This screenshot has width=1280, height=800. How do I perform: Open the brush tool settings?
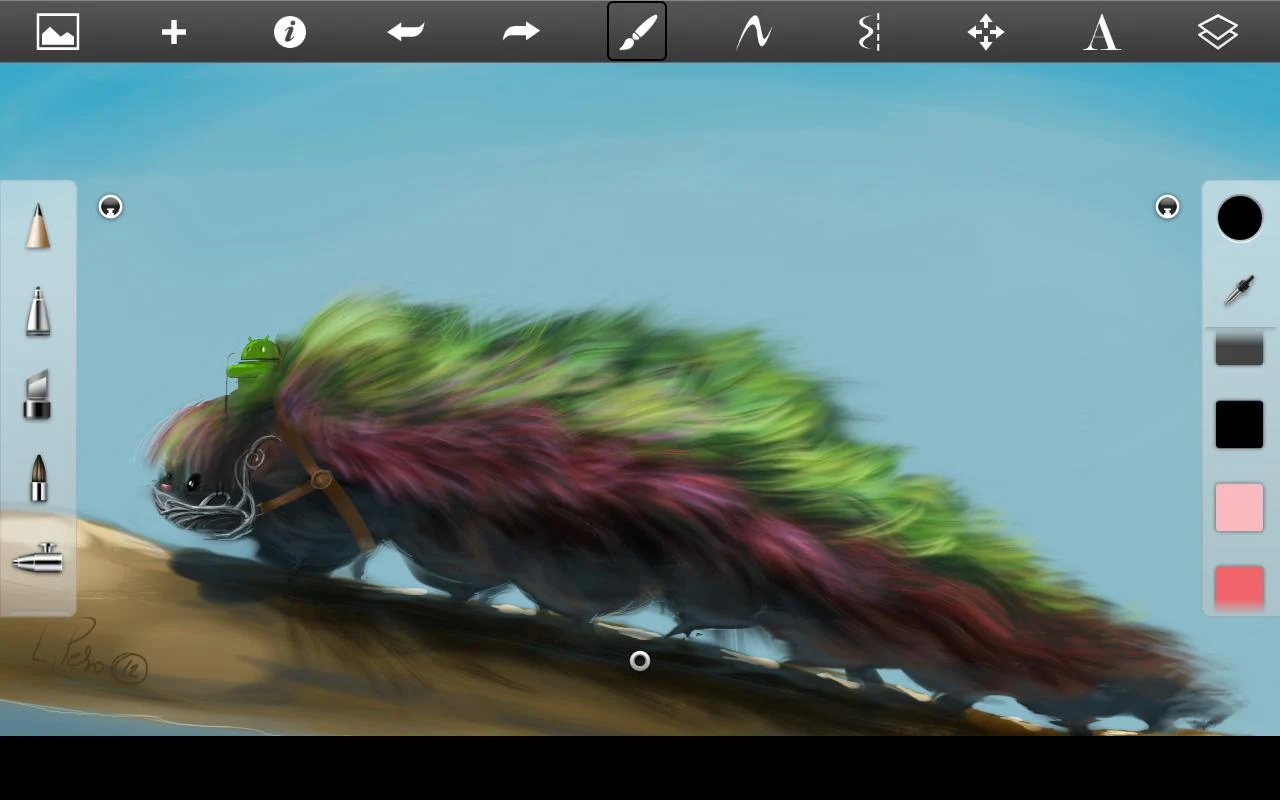637,32
